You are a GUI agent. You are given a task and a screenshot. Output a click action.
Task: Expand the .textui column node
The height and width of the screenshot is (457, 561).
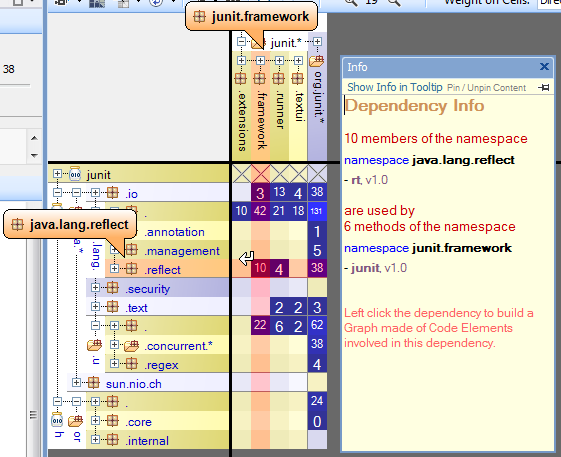coord(298,60)
